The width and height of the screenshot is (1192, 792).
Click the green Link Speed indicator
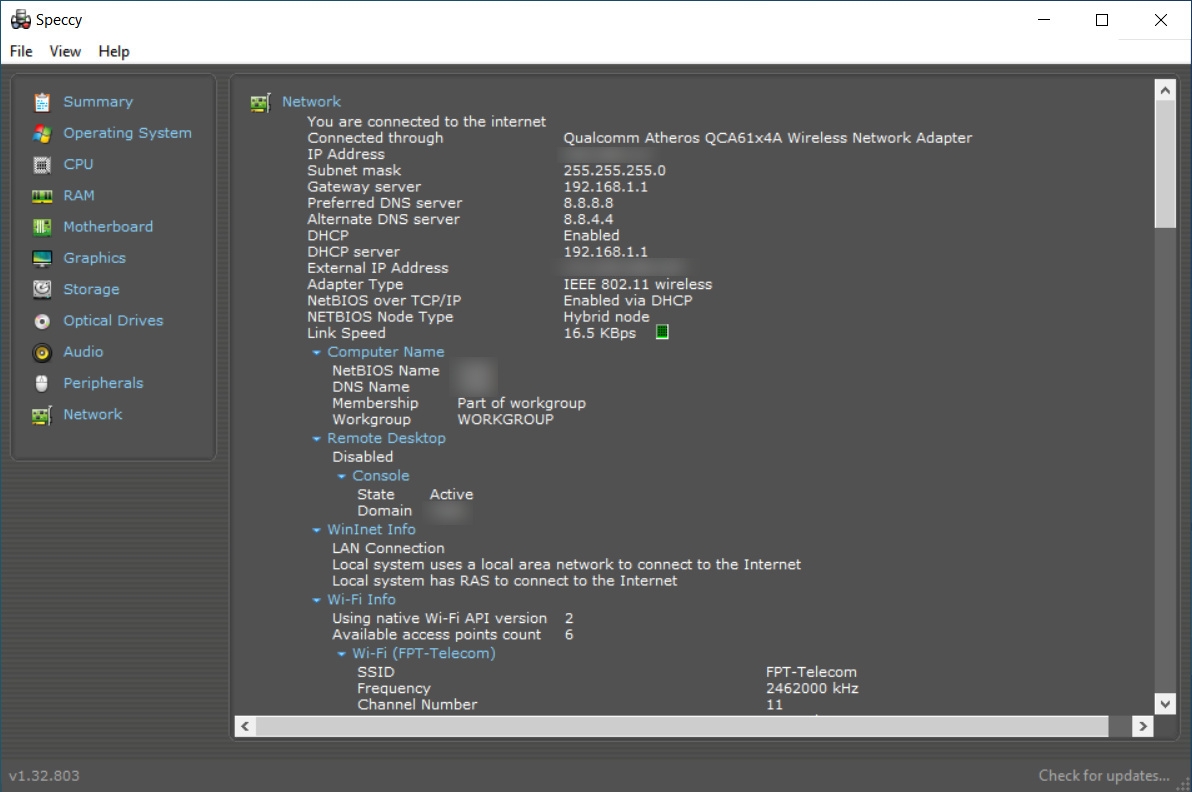[662, 332]
